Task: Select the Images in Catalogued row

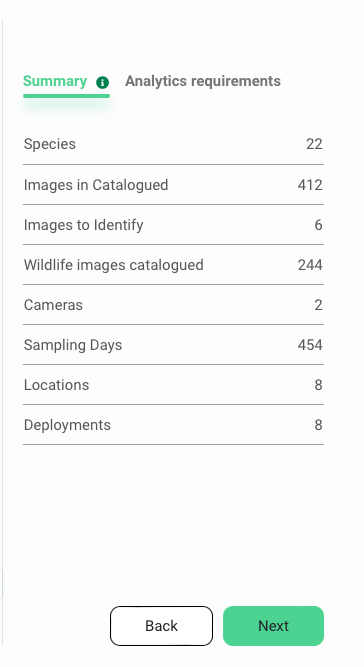Action: click(173, 185)
